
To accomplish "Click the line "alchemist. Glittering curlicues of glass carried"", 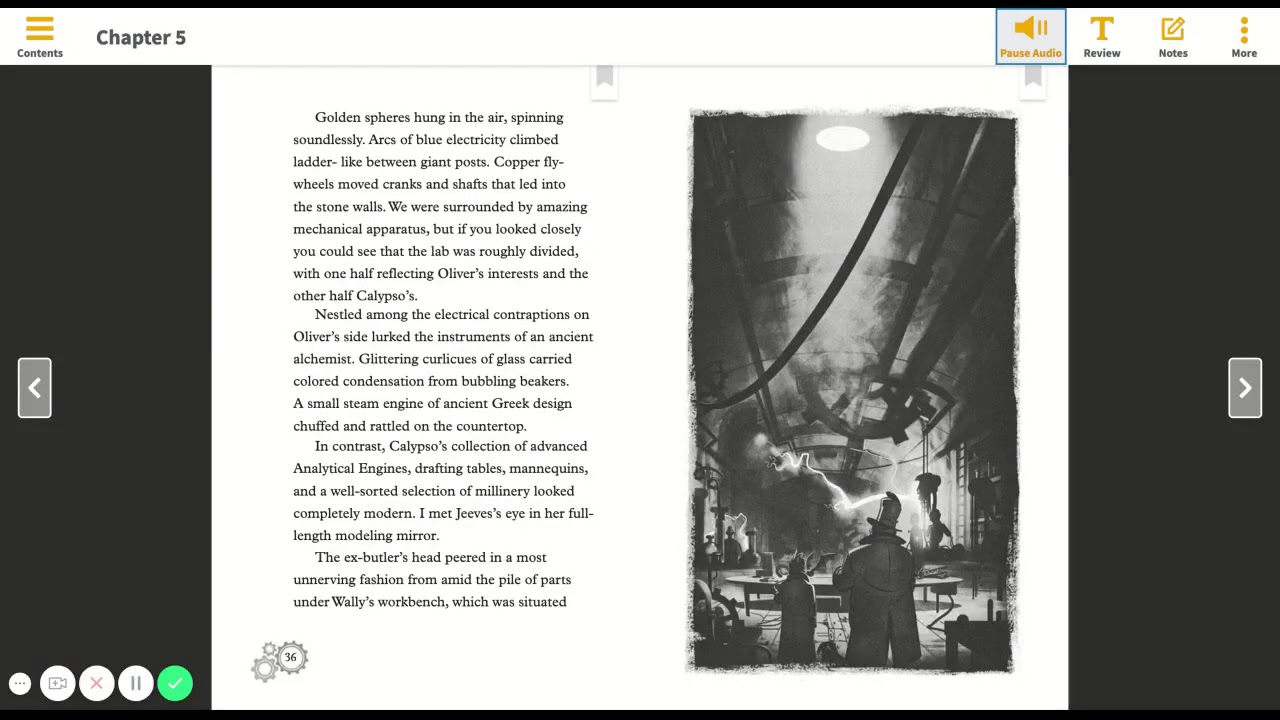I will (433, 359).
